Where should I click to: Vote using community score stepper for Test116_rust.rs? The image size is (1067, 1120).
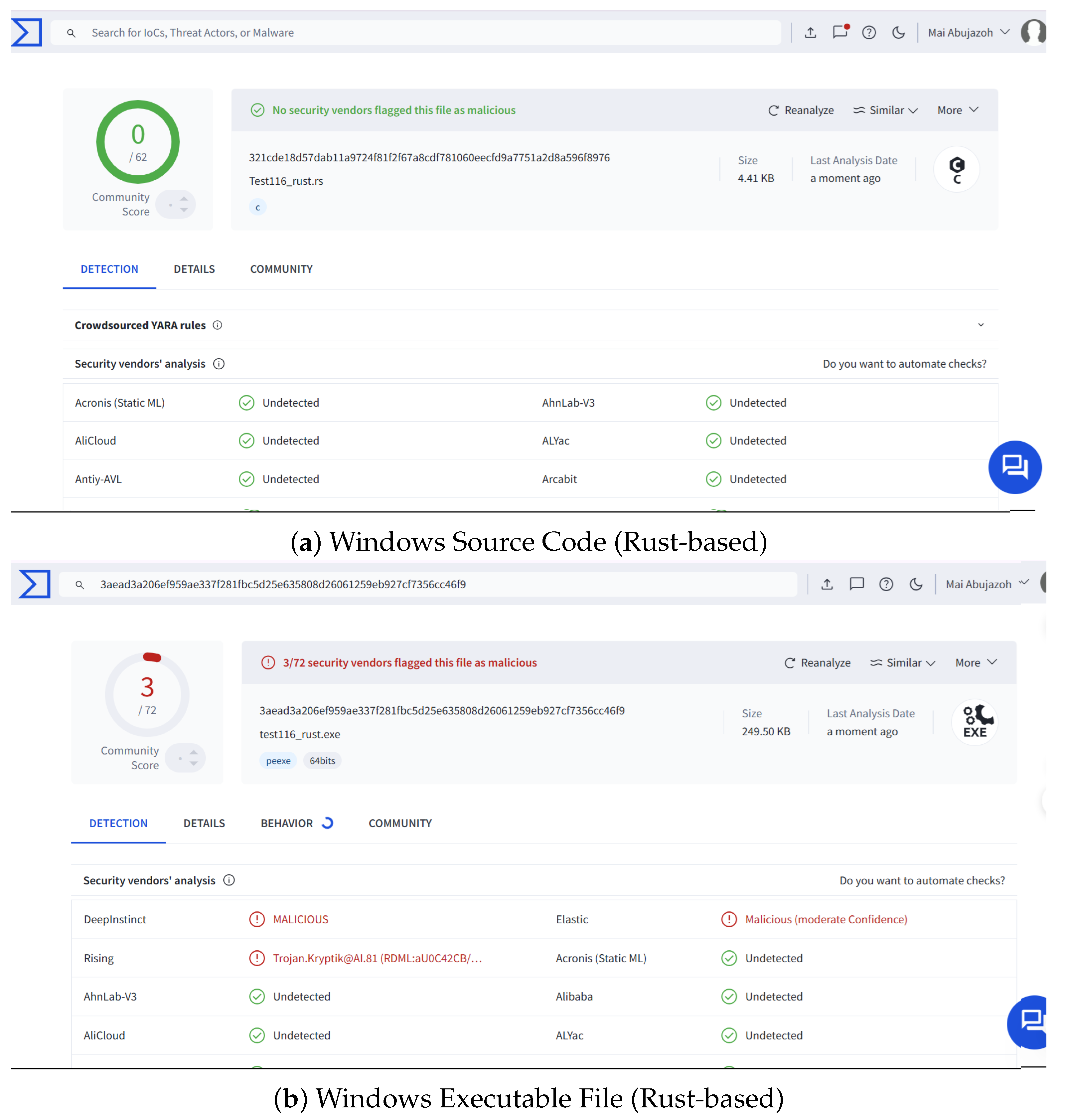176,204
